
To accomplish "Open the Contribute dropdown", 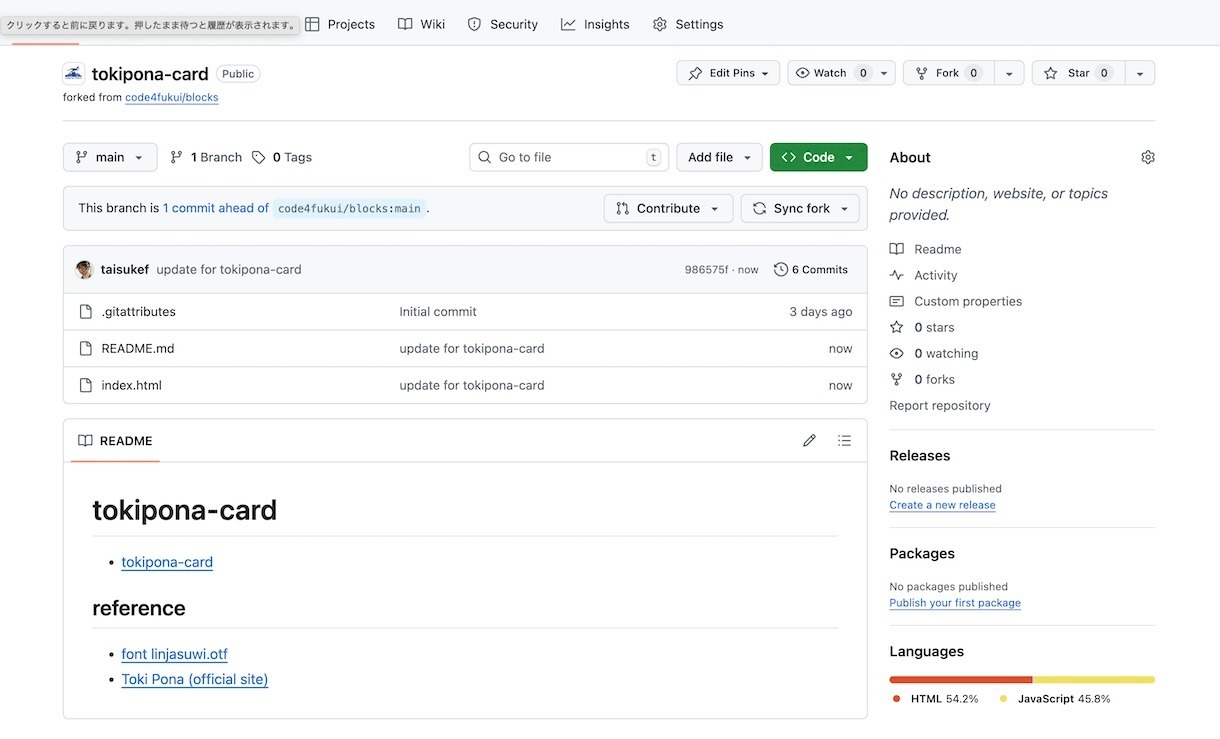I will coord(668,208).
